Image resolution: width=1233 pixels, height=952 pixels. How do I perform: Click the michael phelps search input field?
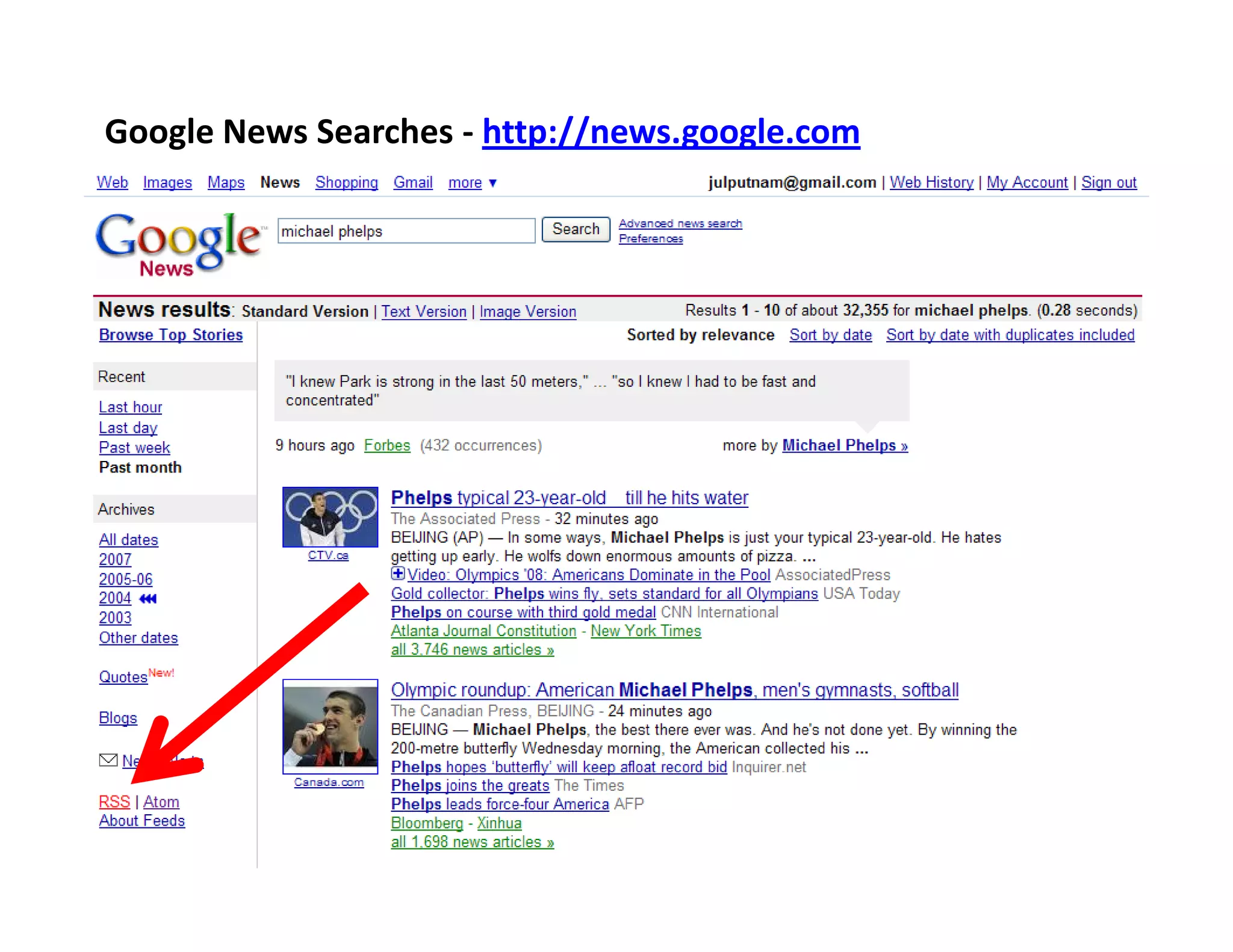[406, 231]
